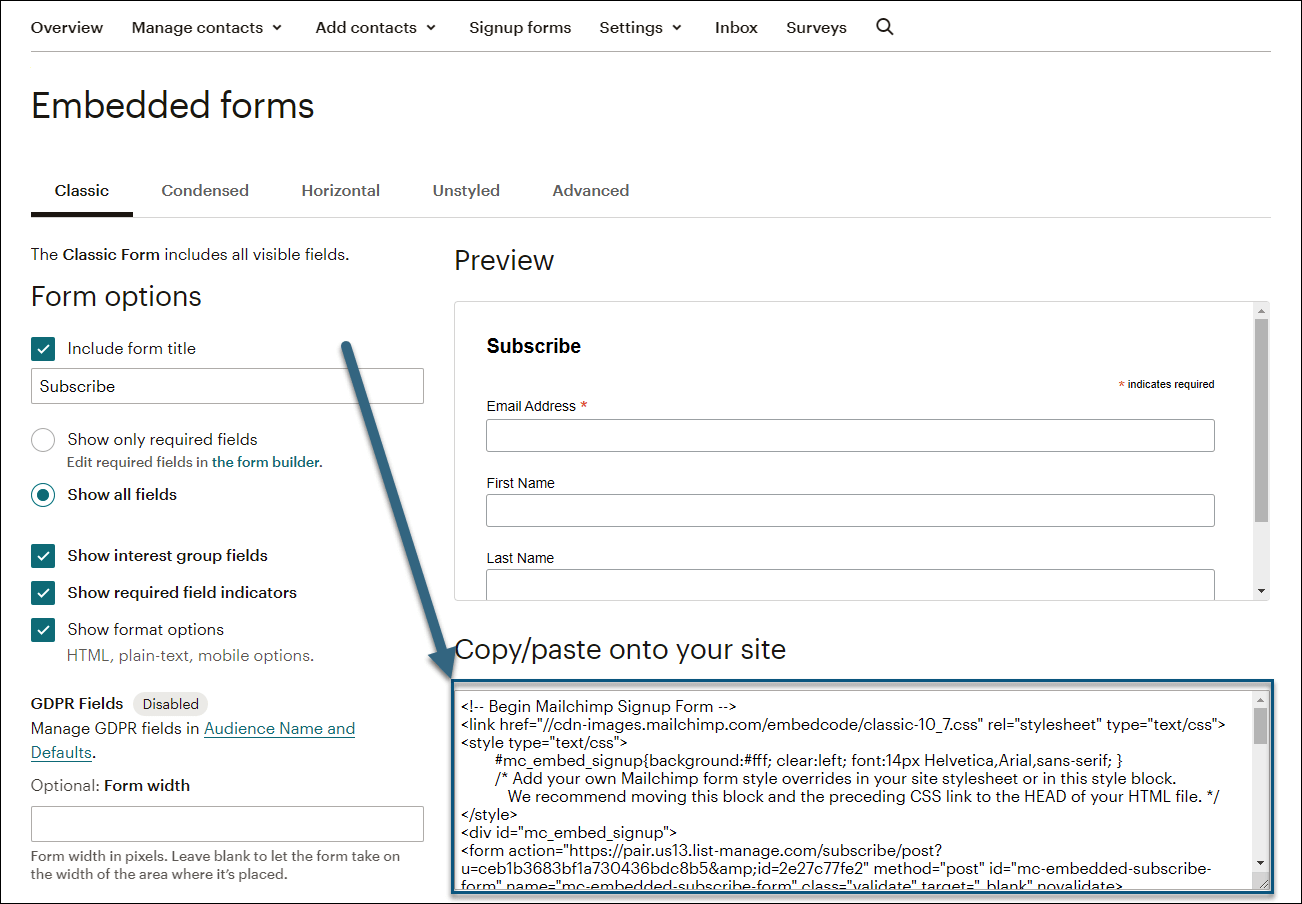Image resolution: width=1302 pixels, height=904 pixels.
Task: Click the Embedded forms page heading
Action: [x=173, y=106]
